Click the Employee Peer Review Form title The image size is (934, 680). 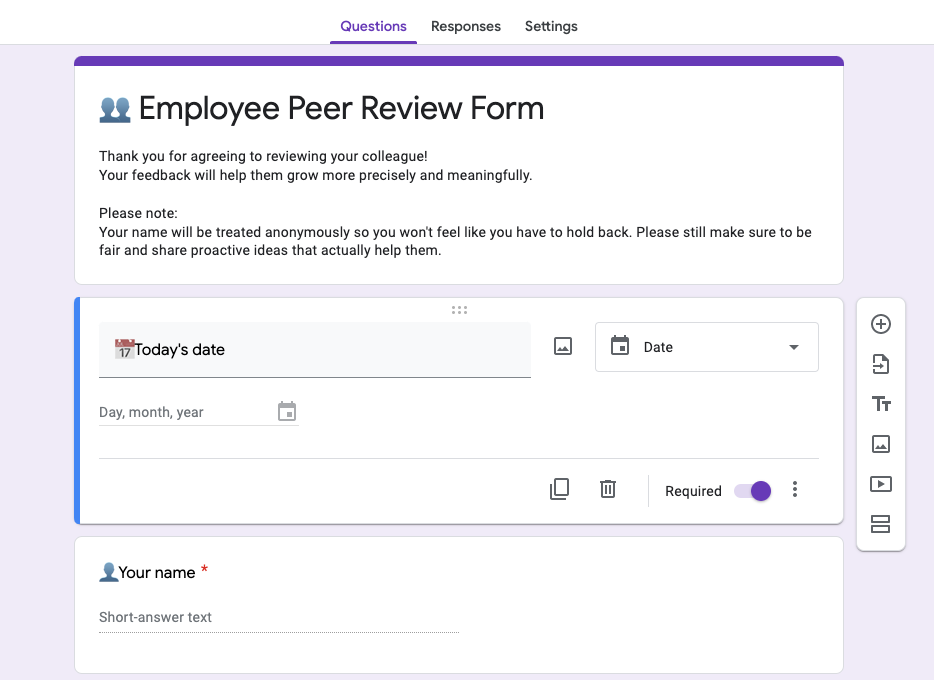[341, 108]
